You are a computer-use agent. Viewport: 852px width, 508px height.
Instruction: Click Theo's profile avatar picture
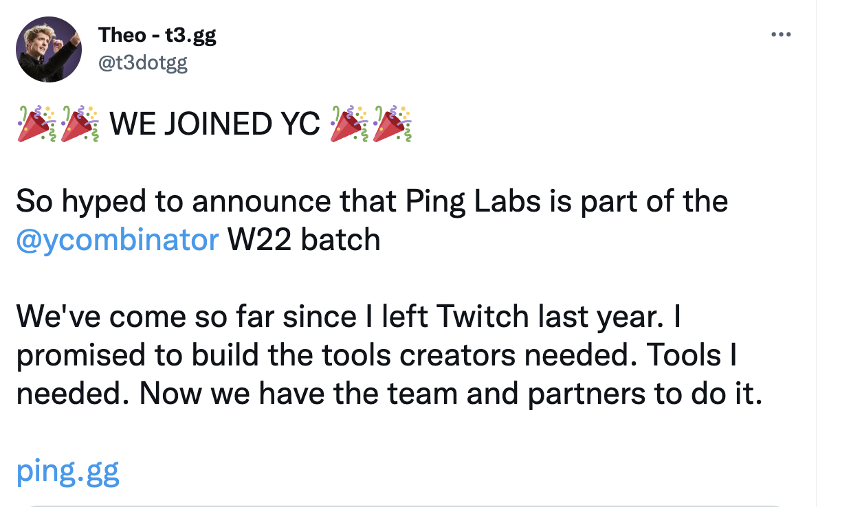49,49
